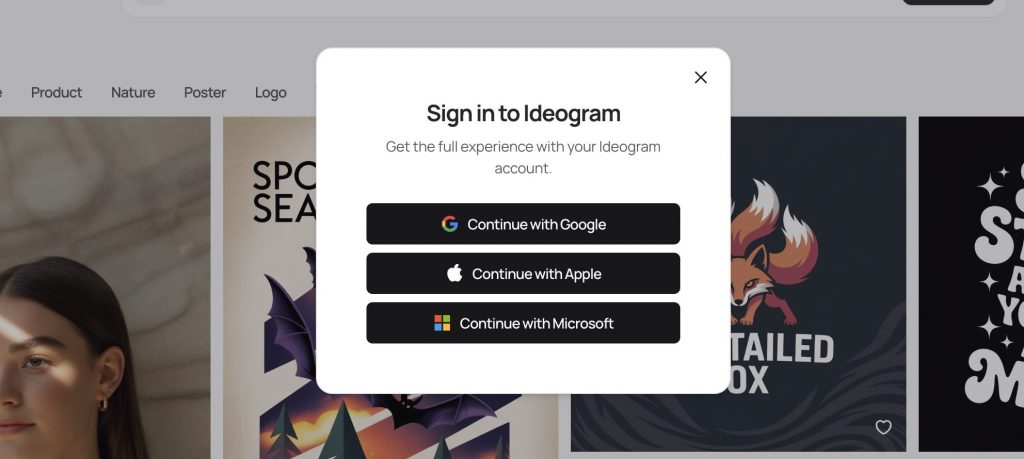Click the Microsoft logo icon
This screenshot has width=1024, height=459.
point(442,323)
